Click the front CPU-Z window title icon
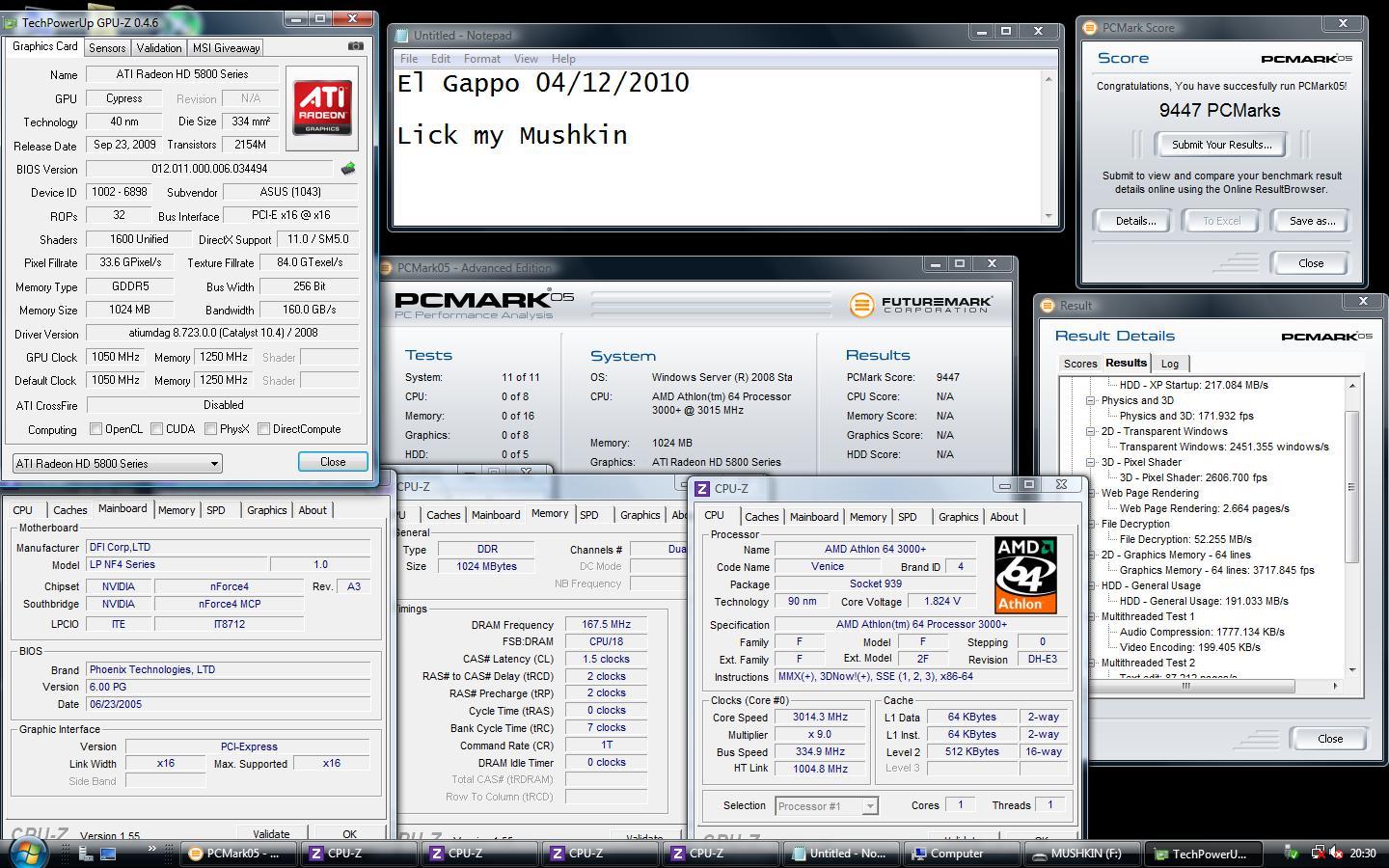 coord(702,488)
